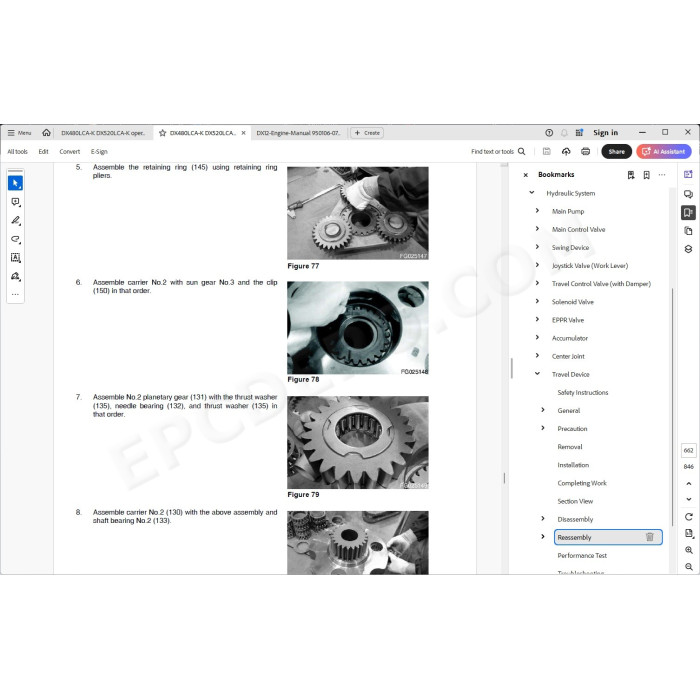This screenshot has height=700, width=700.
Task: Choose the add comment tool
Action: coord(15,202)
